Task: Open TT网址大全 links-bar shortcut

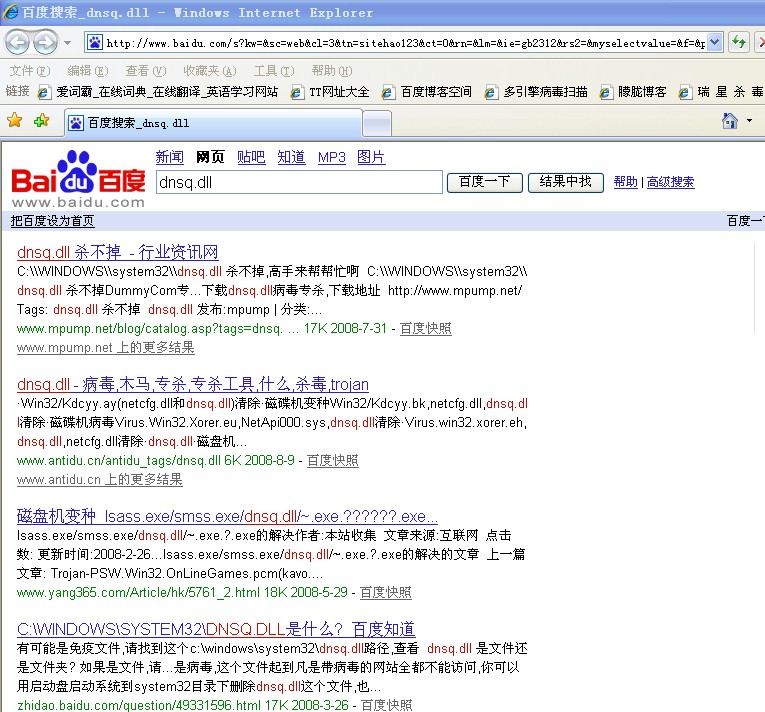Action: tap(330, 92)
